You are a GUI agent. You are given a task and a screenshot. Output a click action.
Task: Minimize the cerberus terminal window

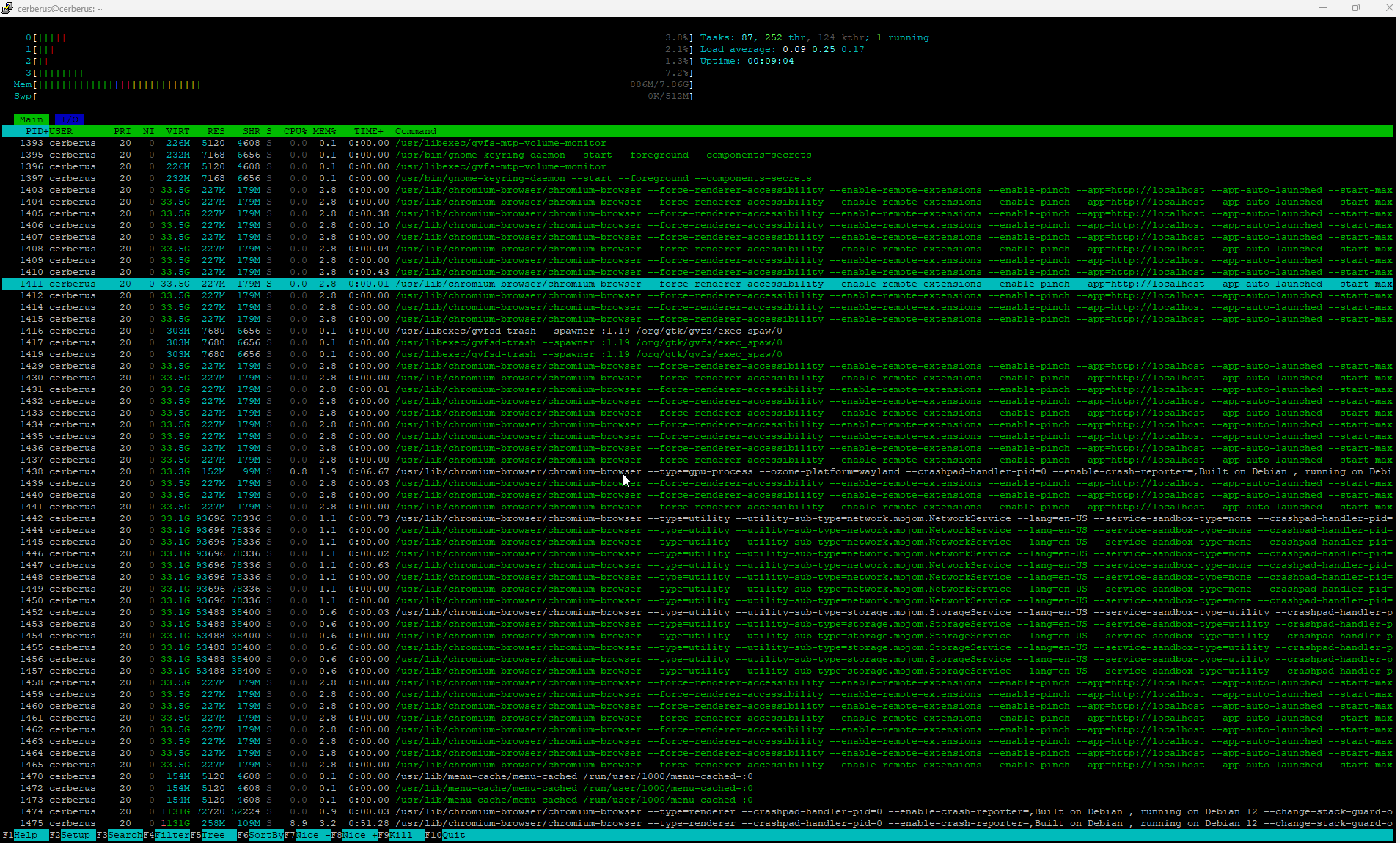click(x=1323, y=8)
